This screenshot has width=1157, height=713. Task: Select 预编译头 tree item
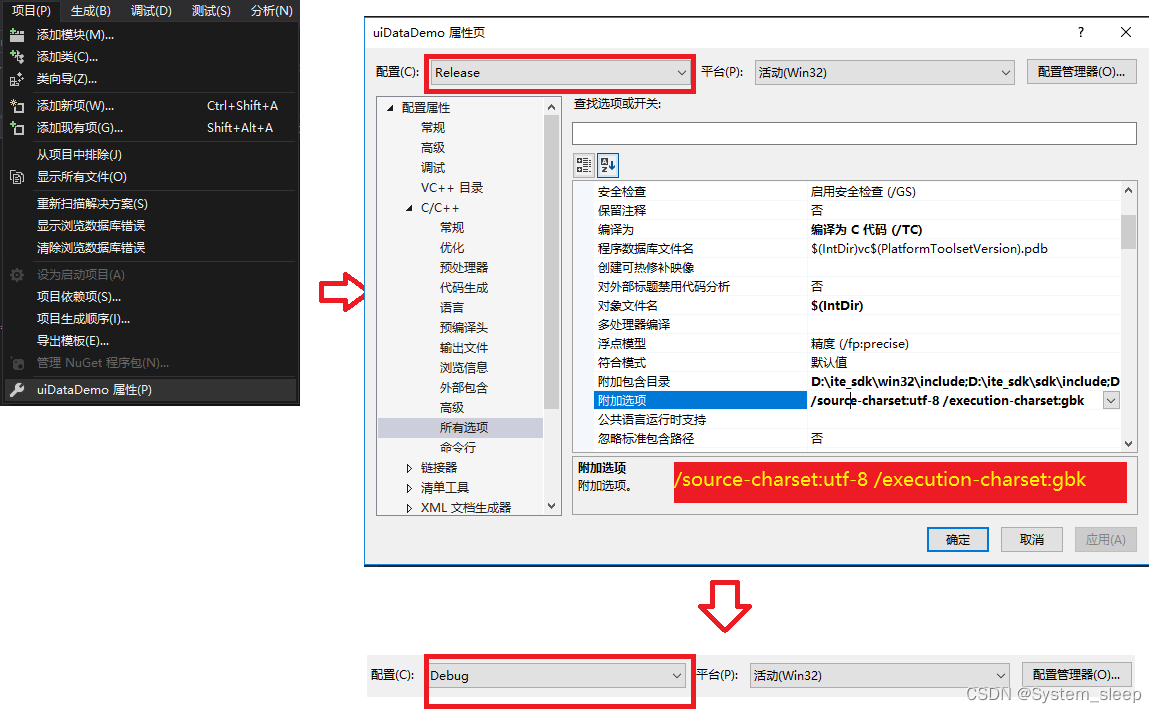463,327
